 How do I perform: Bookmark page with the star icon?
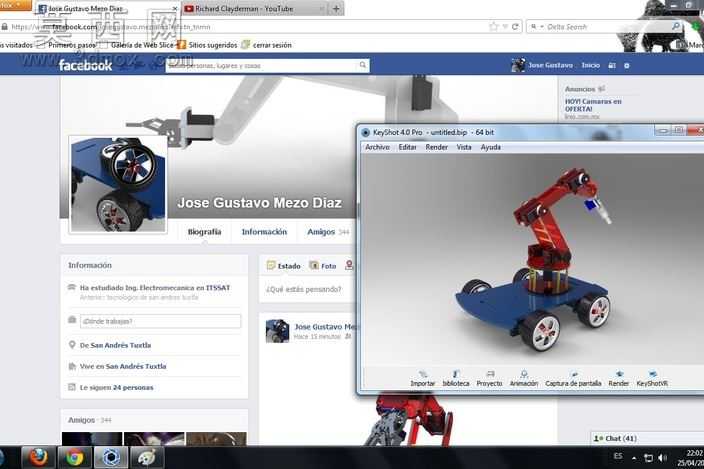pos(493,27)
